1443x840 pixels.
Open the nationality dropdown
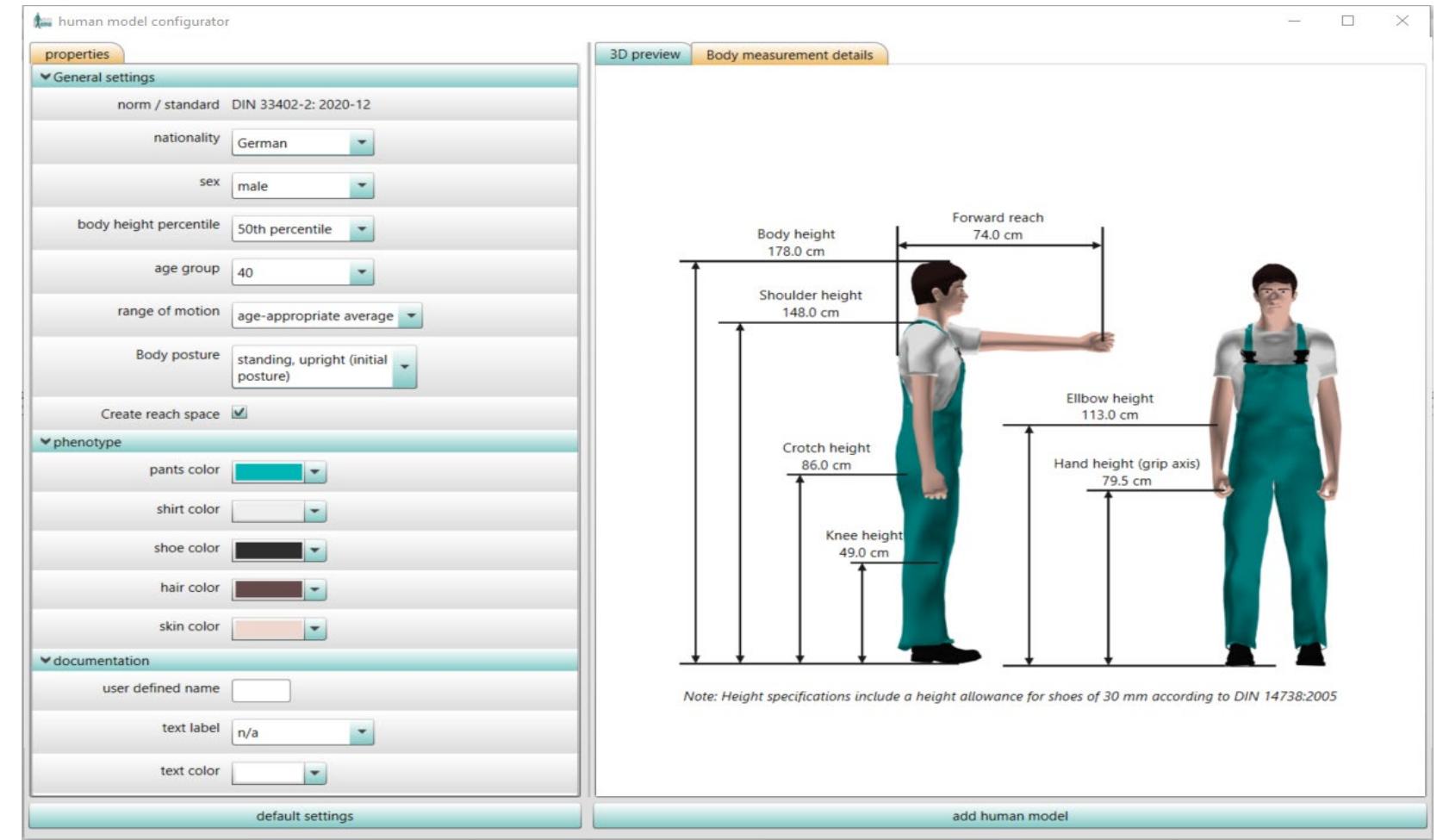(363, 144)
